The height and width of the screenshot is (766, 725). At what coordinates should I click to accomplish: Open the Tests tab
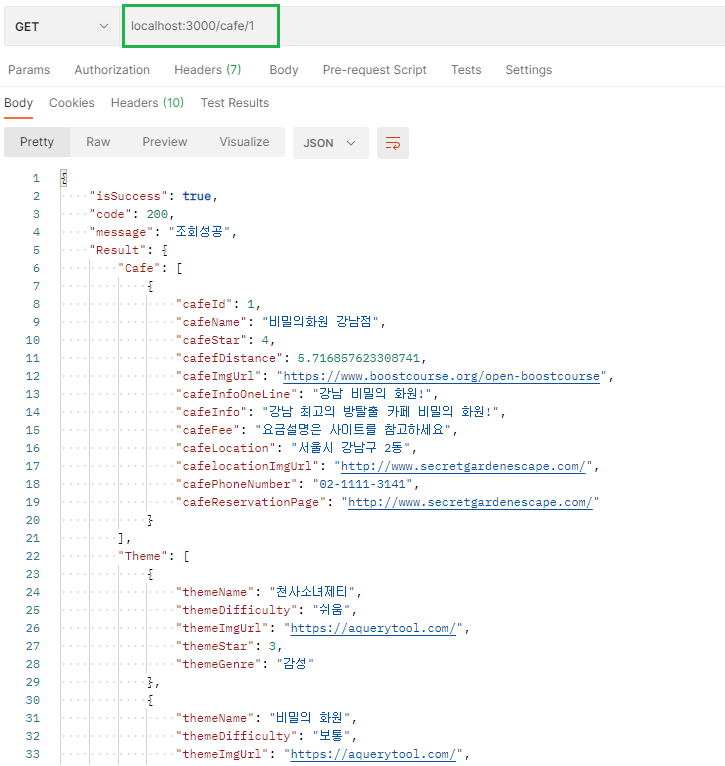(466, 70)
